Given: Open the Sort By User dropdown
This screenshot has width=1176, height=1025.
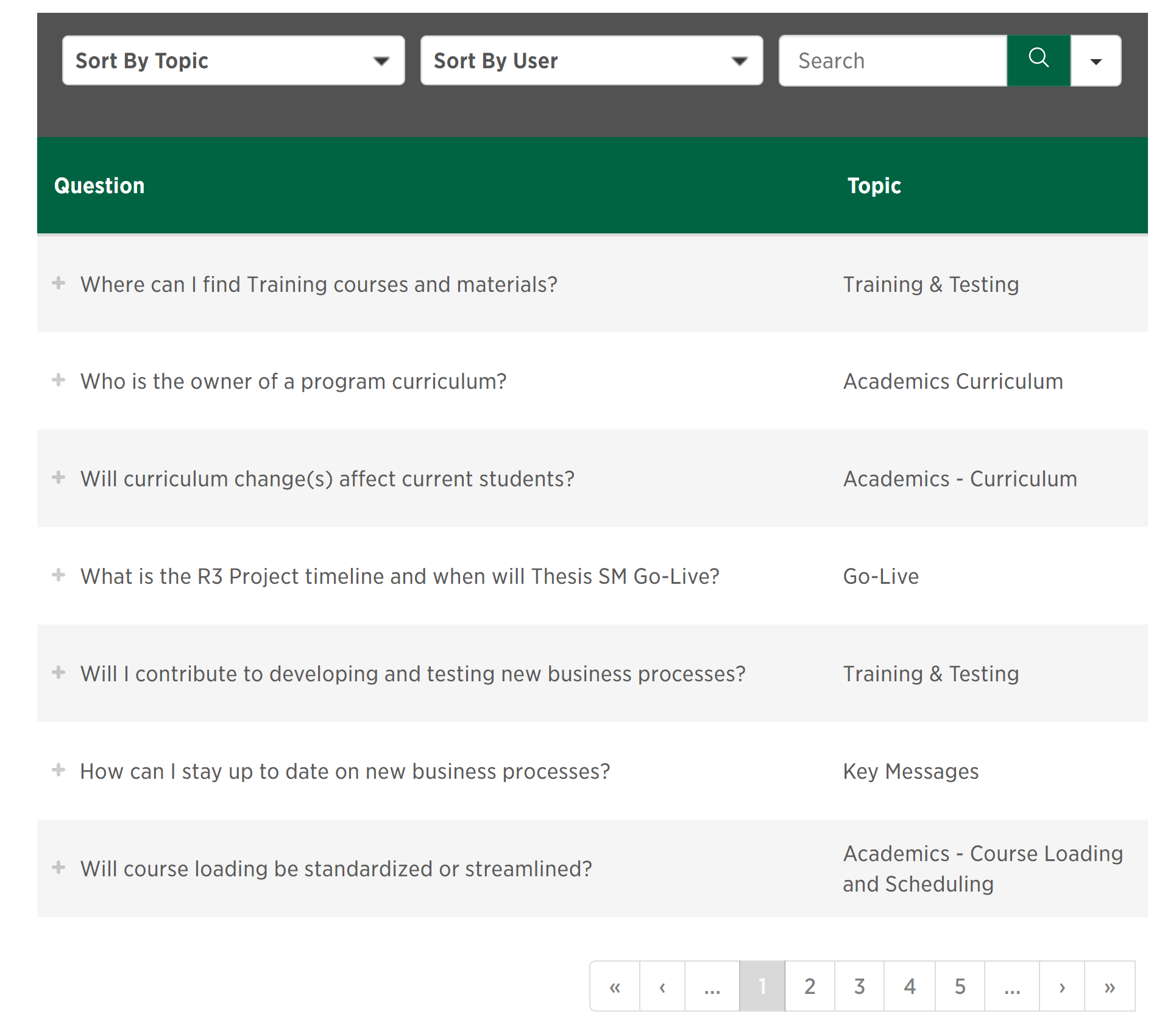Looking at the screenshot, I should pyautogui.click(x=590, y=60).
